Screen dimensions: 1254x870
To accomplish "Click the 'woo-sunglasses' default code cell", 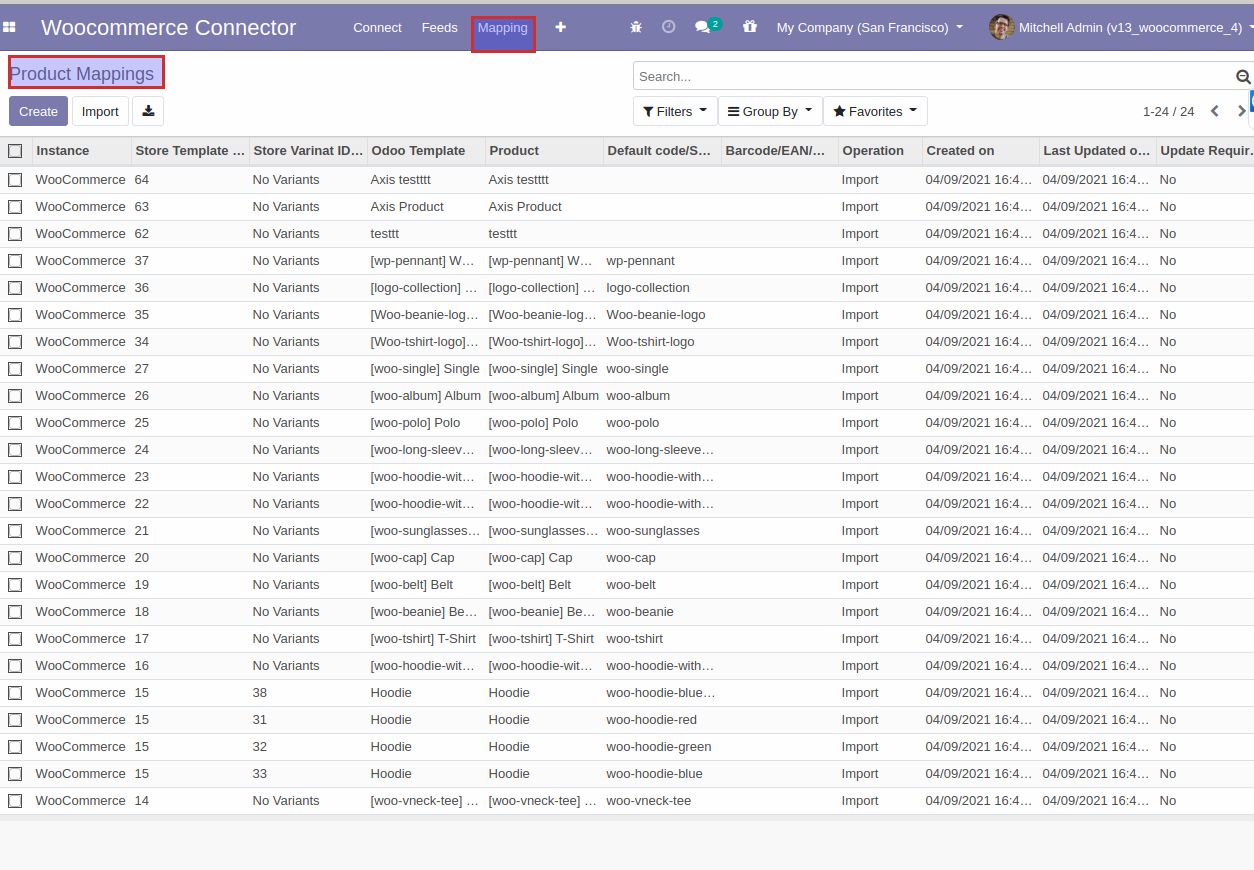I will [x=662, y=531].
